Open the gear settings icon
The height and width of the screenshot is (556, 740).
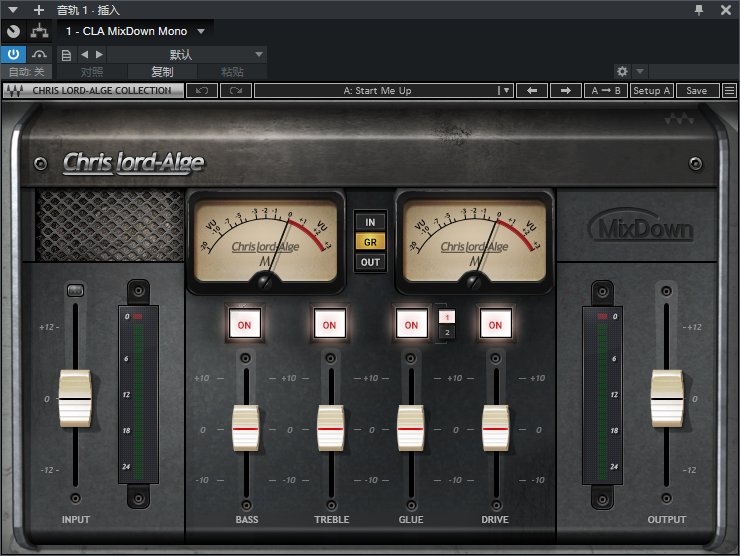coord(622,71)
